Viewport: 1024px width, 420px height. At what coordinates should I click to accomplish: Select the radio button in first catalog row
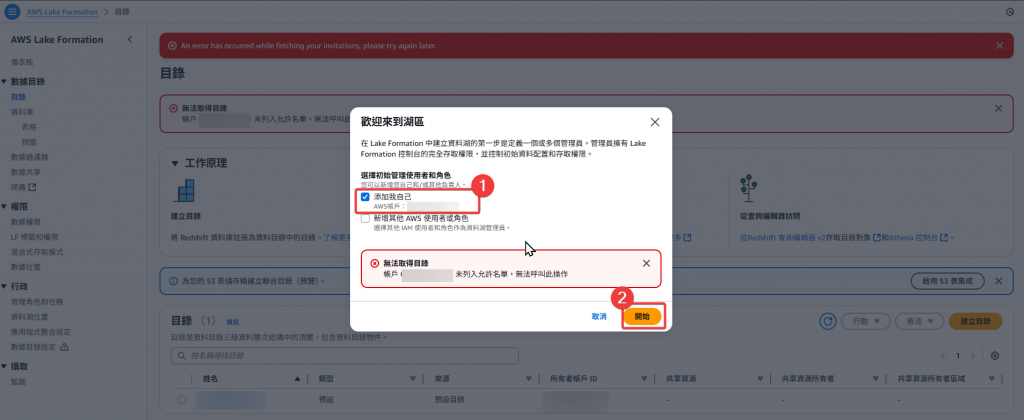(182, 399)
